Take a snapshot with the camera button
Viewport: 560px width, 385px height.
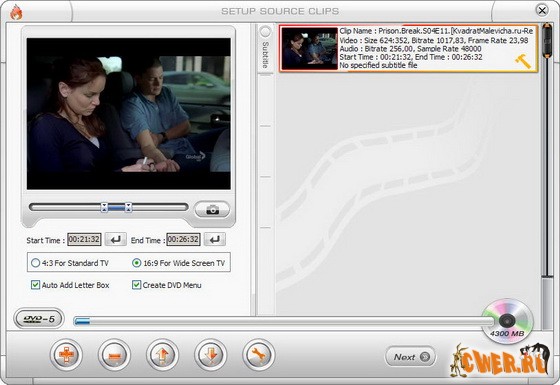click(x=212, y=210)
